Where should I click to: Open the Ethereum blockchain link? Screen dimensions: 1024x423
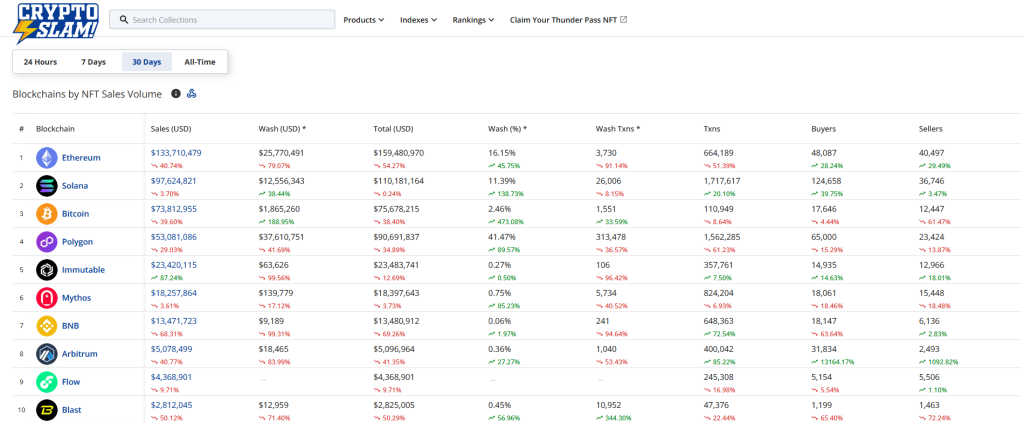[x=81, y=158]
